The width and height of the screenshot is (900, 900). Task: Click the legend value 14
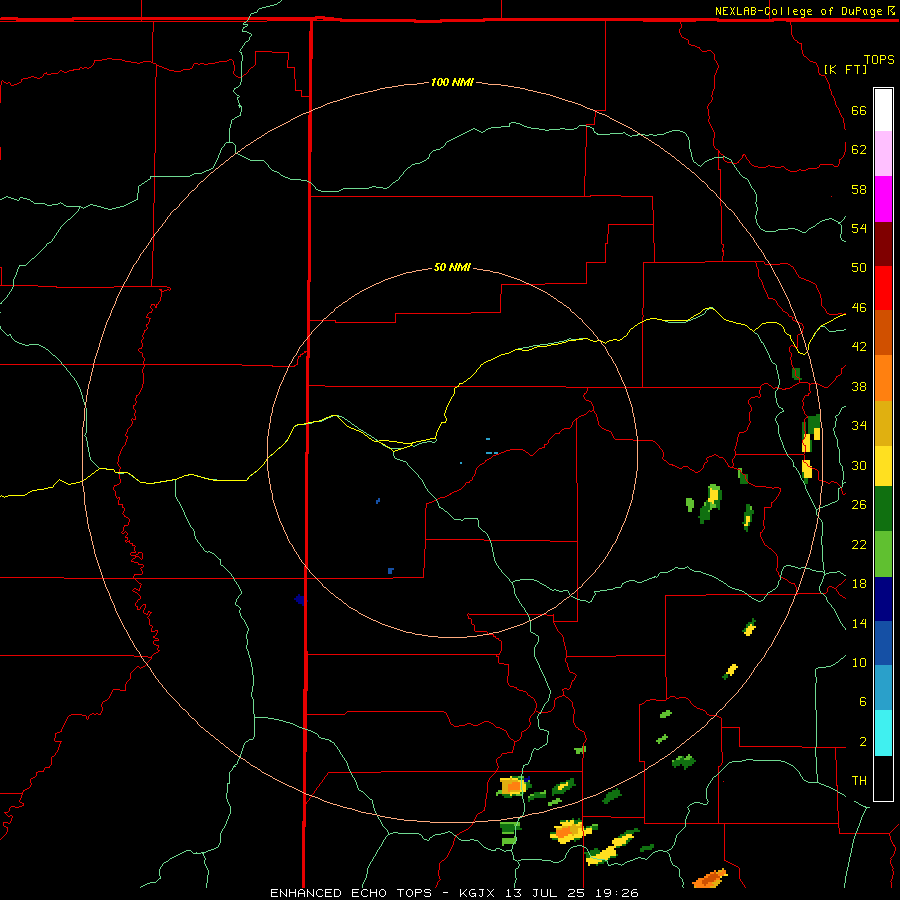point(859,623)
